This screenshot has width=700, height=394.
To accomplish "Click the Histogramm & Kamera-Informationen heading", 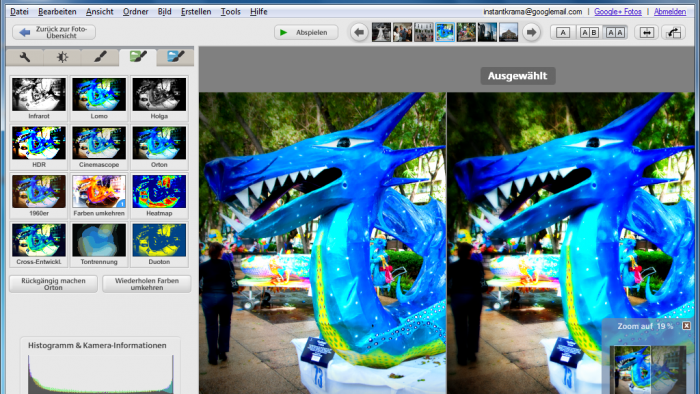I will [97, 345].
